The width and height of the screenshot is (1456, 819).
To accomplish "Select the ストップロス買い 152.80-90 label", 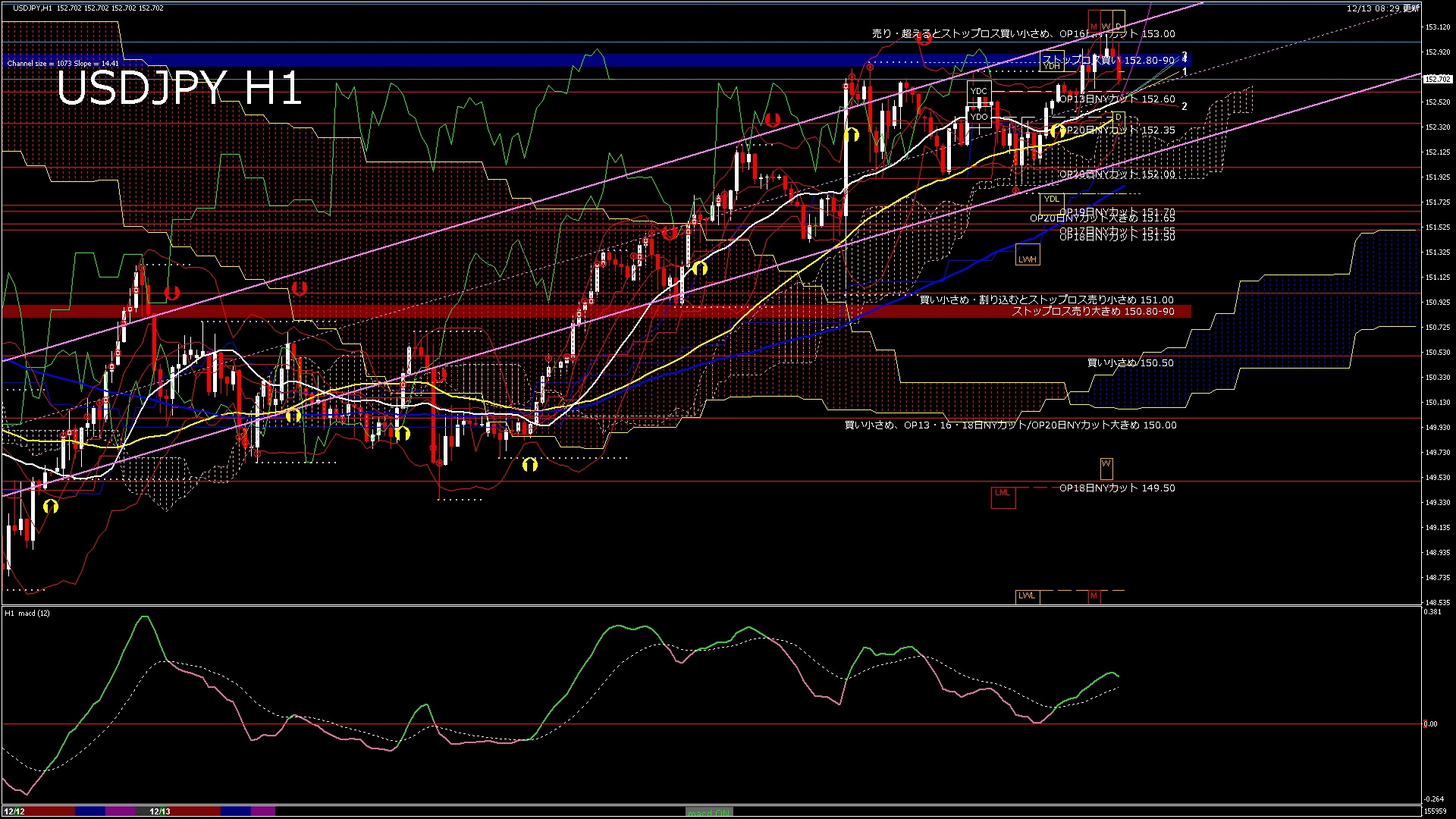I will pos(1109,59).
